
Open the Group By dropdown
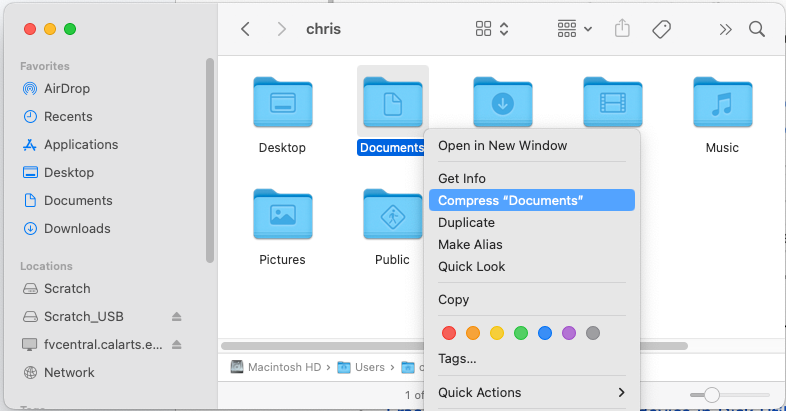click(x=574, y=29)
